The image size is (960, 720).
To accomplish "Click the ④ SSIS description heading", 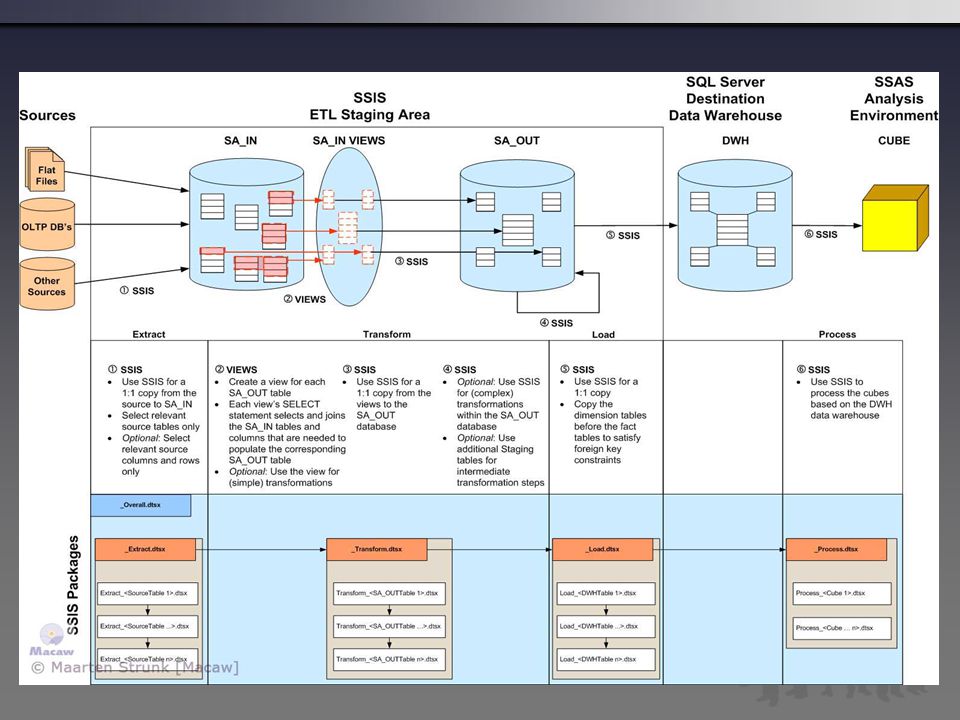I will pos(460,370).
